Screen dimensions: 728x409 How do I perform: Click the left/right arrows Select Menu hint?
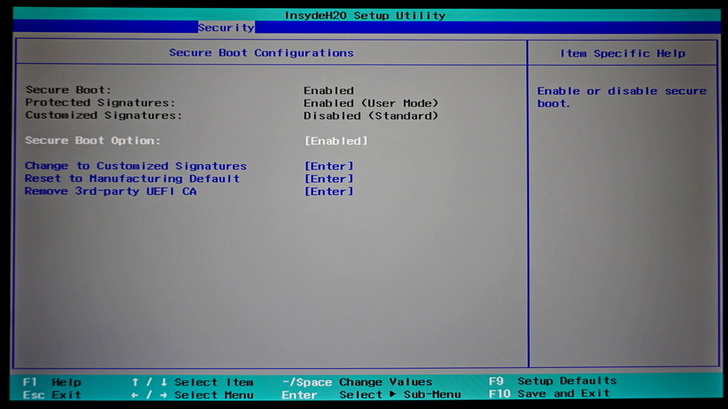tap(192, 395)
